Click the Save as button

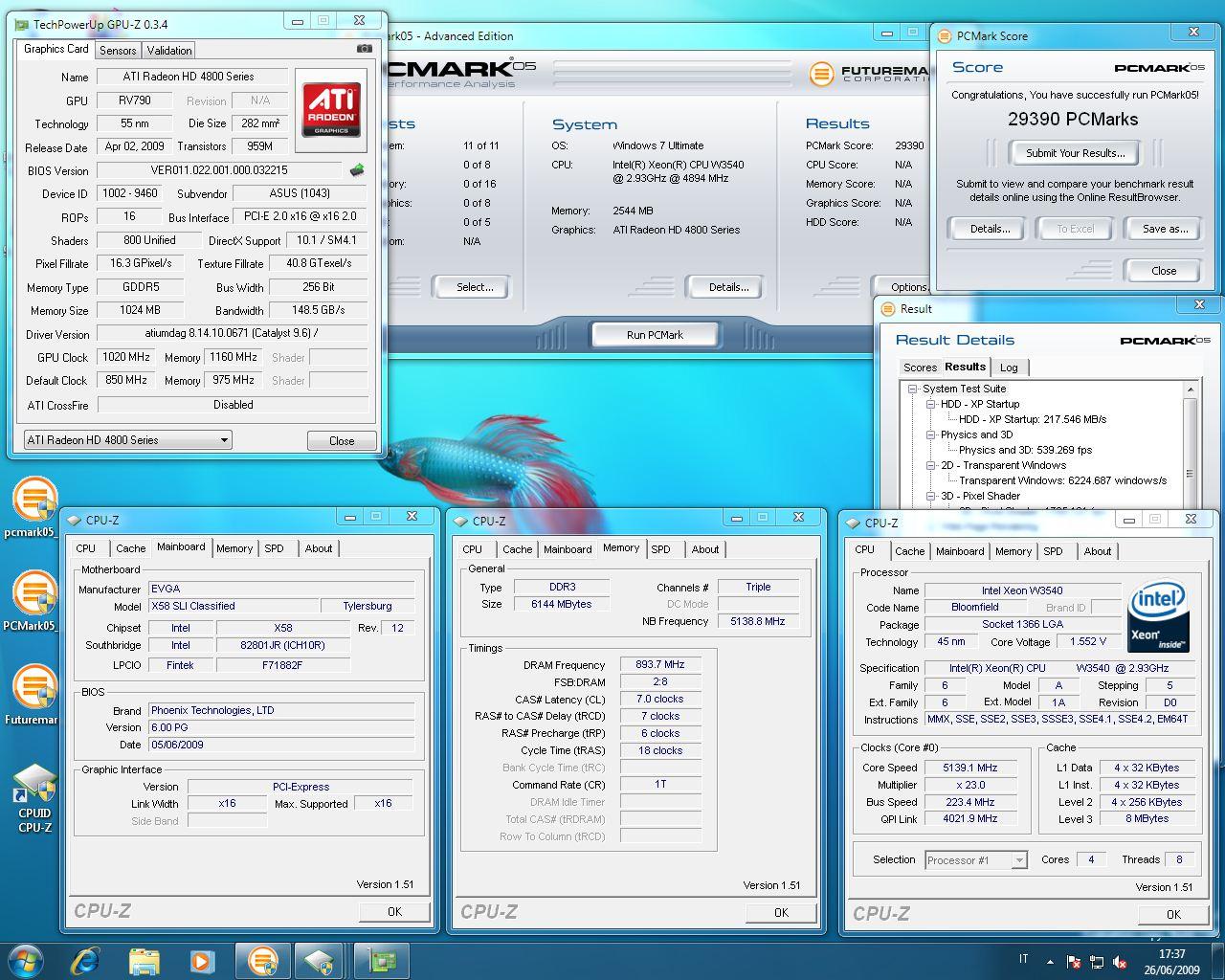1165,229
